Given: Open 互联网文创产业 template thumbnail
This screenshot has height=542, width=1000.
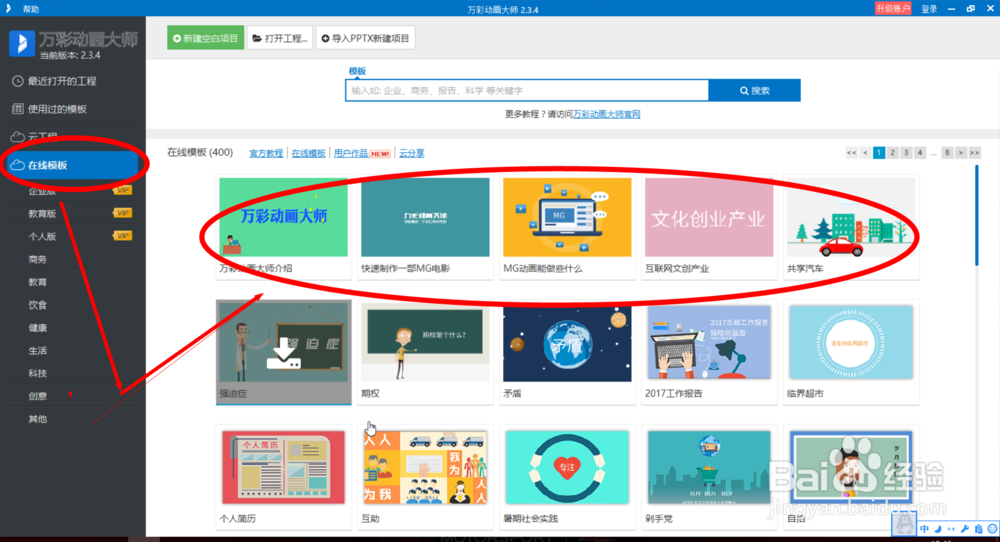Looking at the screenshot, I should point(709,217).
